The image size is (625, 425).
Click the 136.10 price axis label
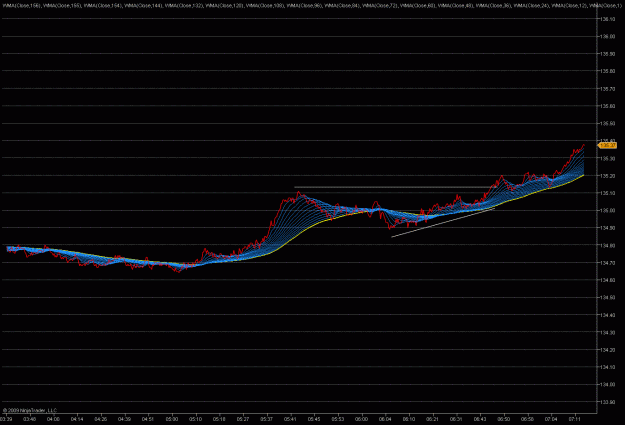(607, 19)
